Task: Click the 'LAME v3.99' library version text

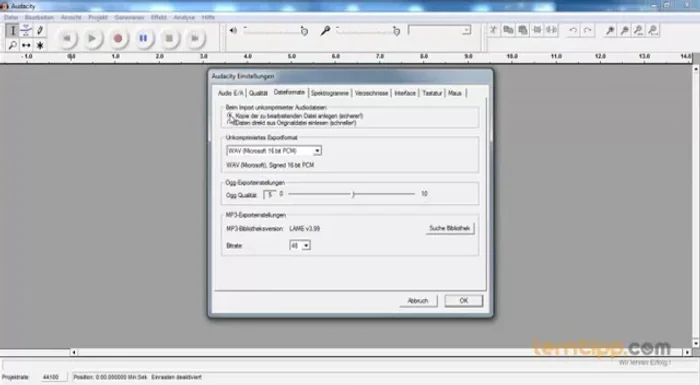Action: [x=304, y=229]
